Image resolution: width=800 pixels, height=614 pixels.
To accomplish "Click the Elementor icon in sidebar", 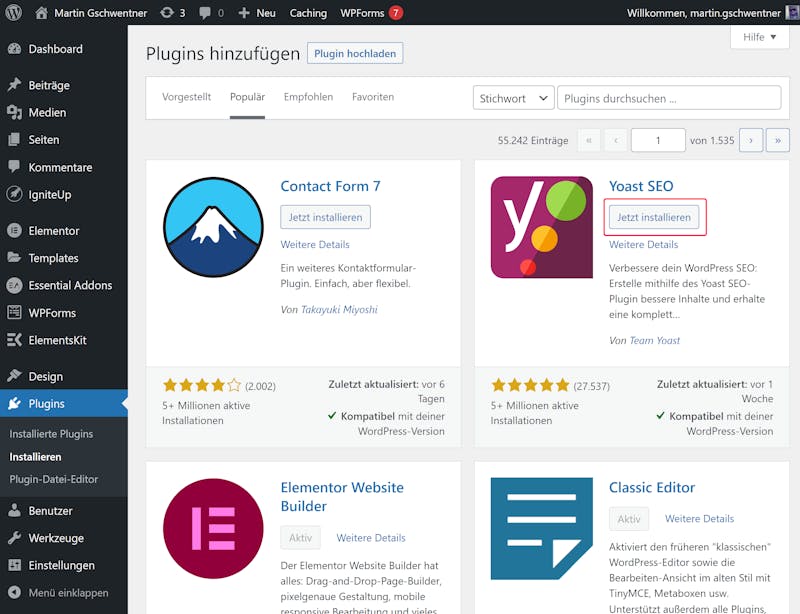I will point(14,231).
